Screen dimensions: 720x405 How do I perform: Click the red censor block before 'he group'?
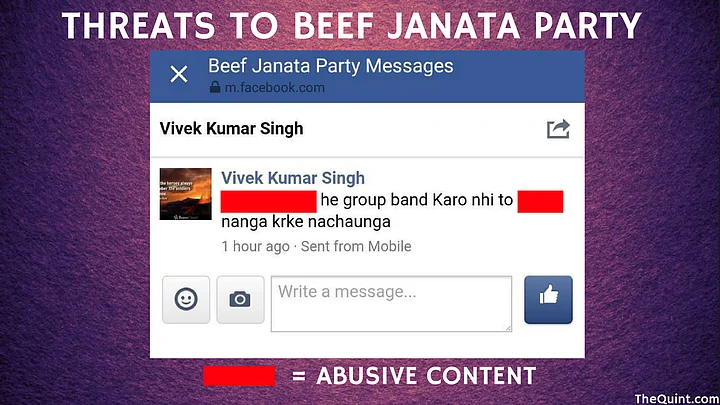(269, 202)
